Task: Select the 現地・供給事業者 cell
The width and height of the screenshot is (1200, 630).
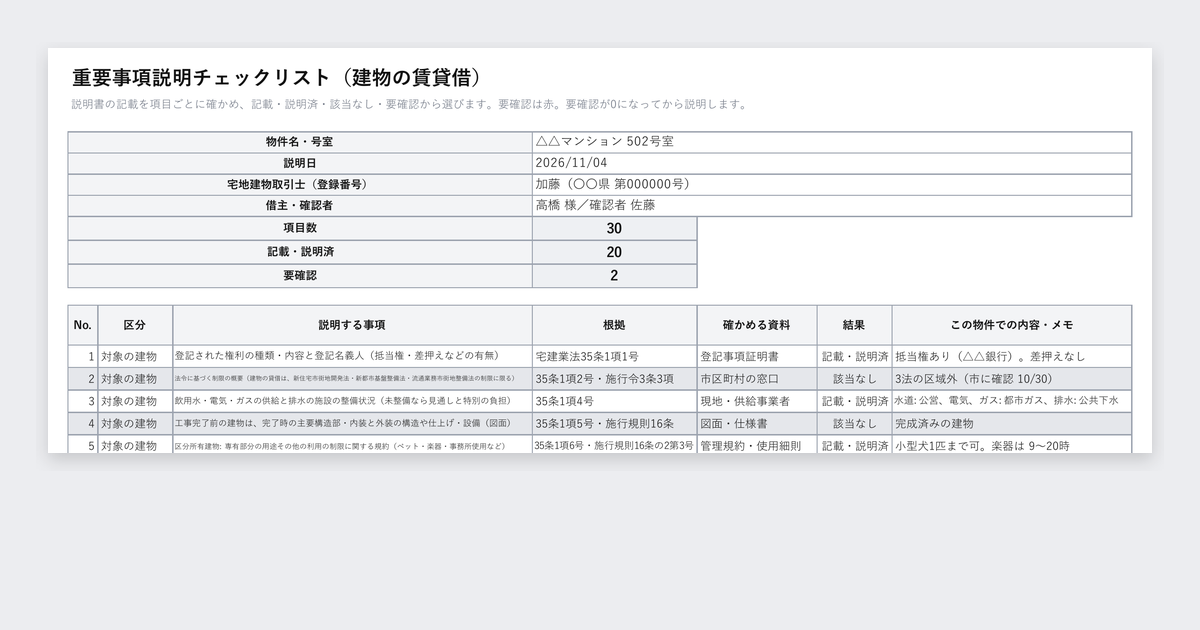Action: [757, 401]
